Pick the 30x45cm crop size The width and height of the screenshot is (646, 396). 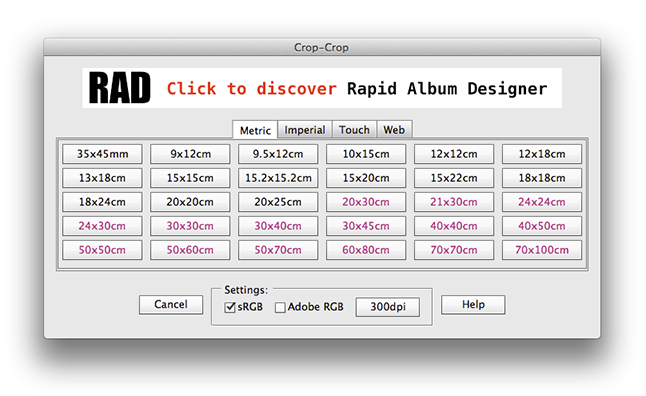point(366,226)
